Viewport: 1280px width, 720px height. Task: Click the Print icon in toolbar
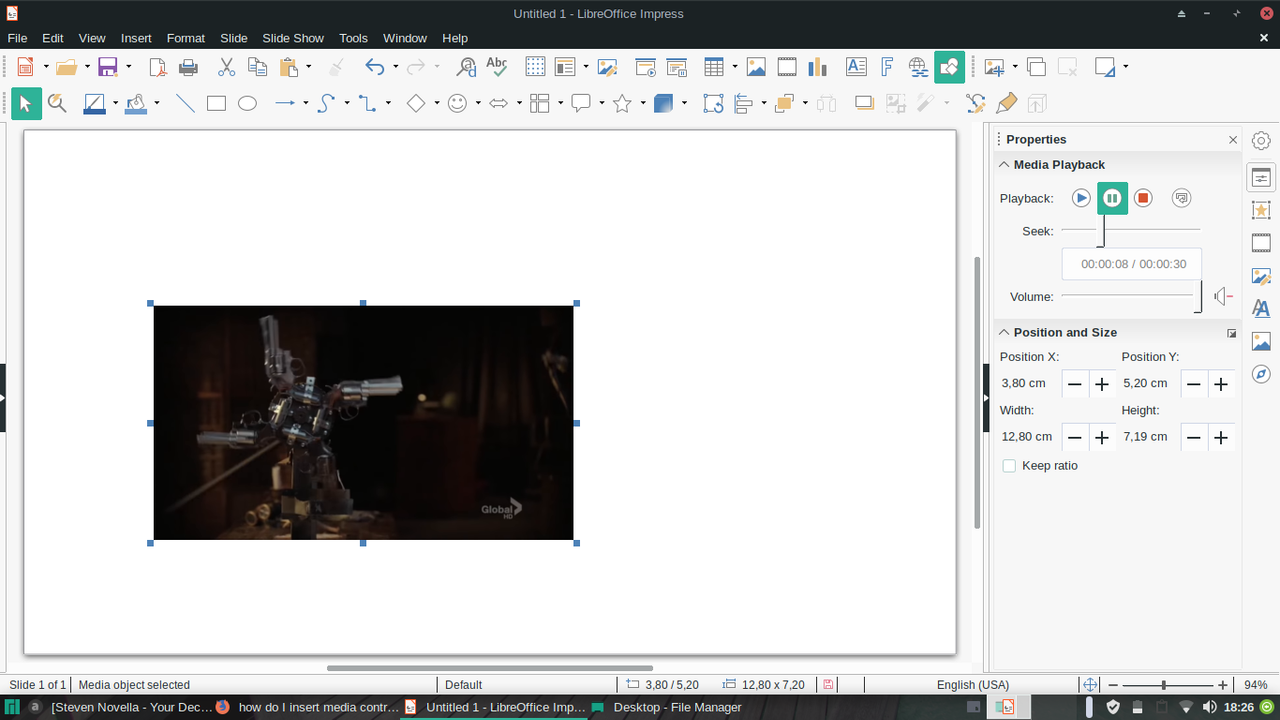[x=188, y=67]
